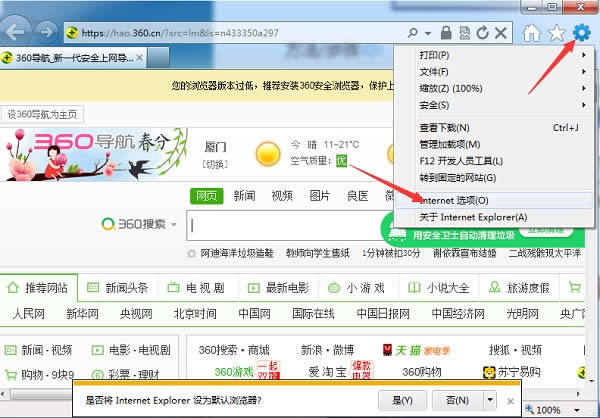
Task: Open 安全(S) menu item
Action: click(x=494, y=105)
